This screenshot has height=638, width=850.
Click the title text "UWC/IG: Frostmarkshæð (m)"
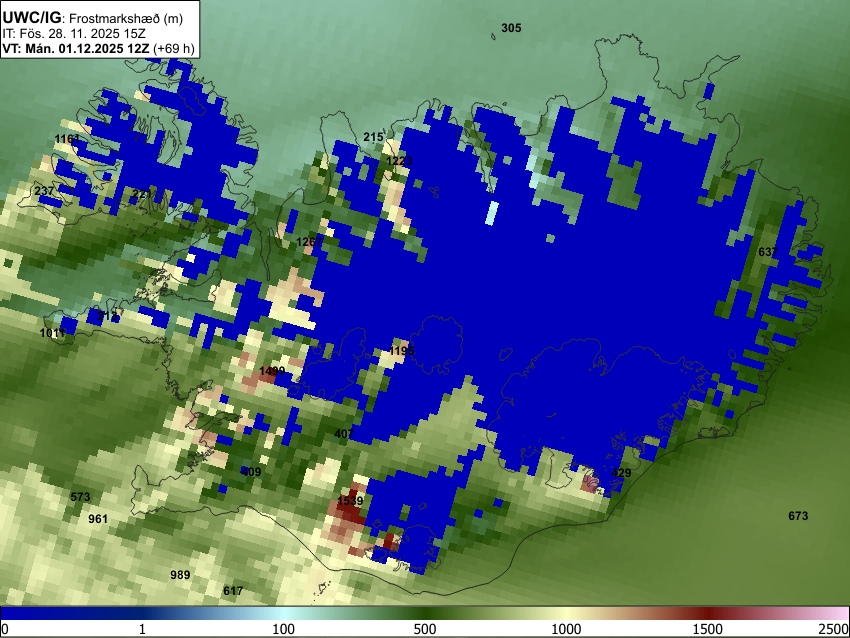coord(93,18)
